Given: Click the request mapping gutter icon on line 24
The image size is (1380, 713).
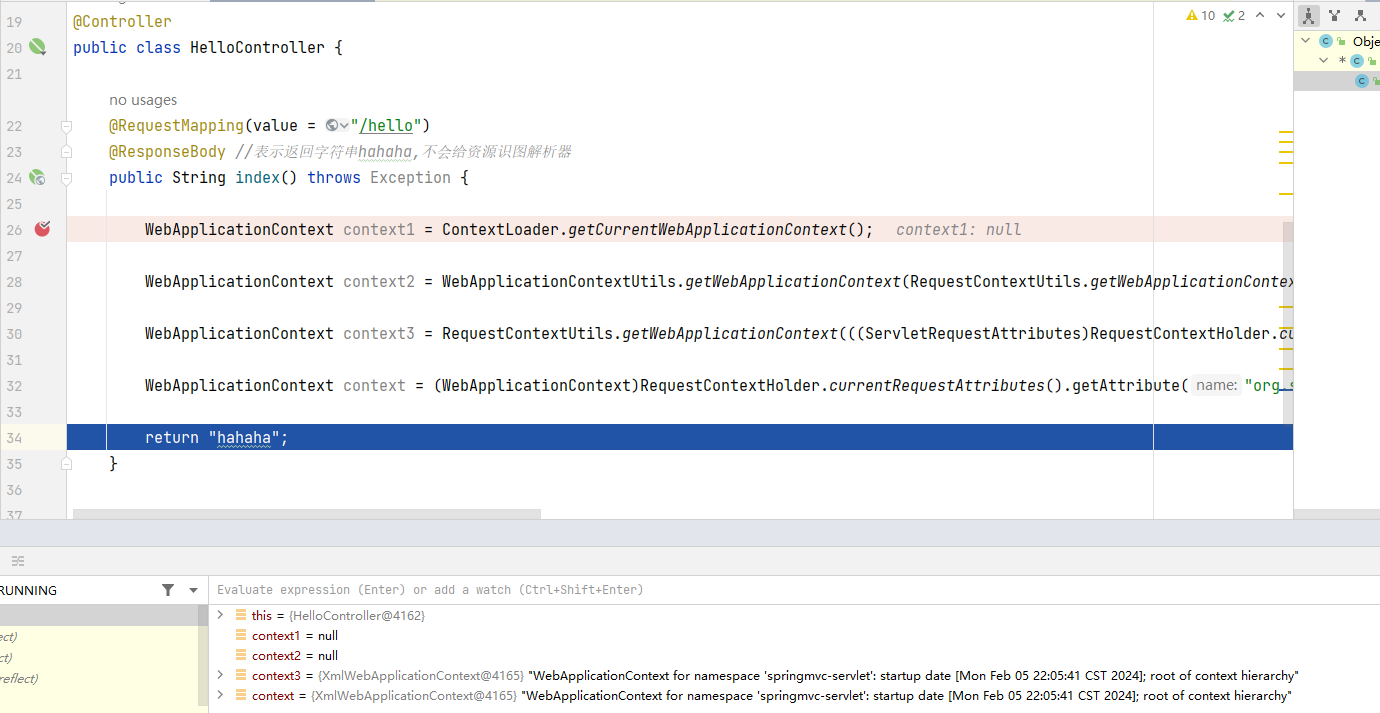Looking at the screenshot, I should coord(37,177).
